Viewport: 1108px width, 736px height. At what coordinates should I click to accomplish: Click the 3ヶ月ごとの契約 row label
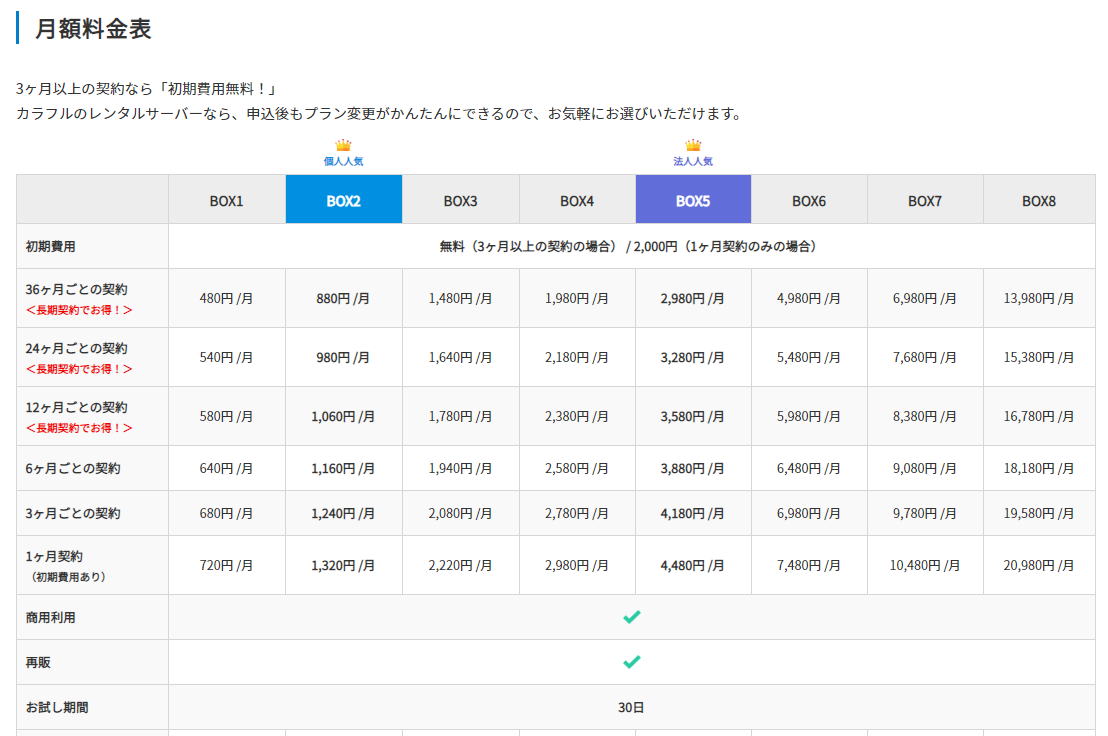pyautogui.click(x=73, y=514)
